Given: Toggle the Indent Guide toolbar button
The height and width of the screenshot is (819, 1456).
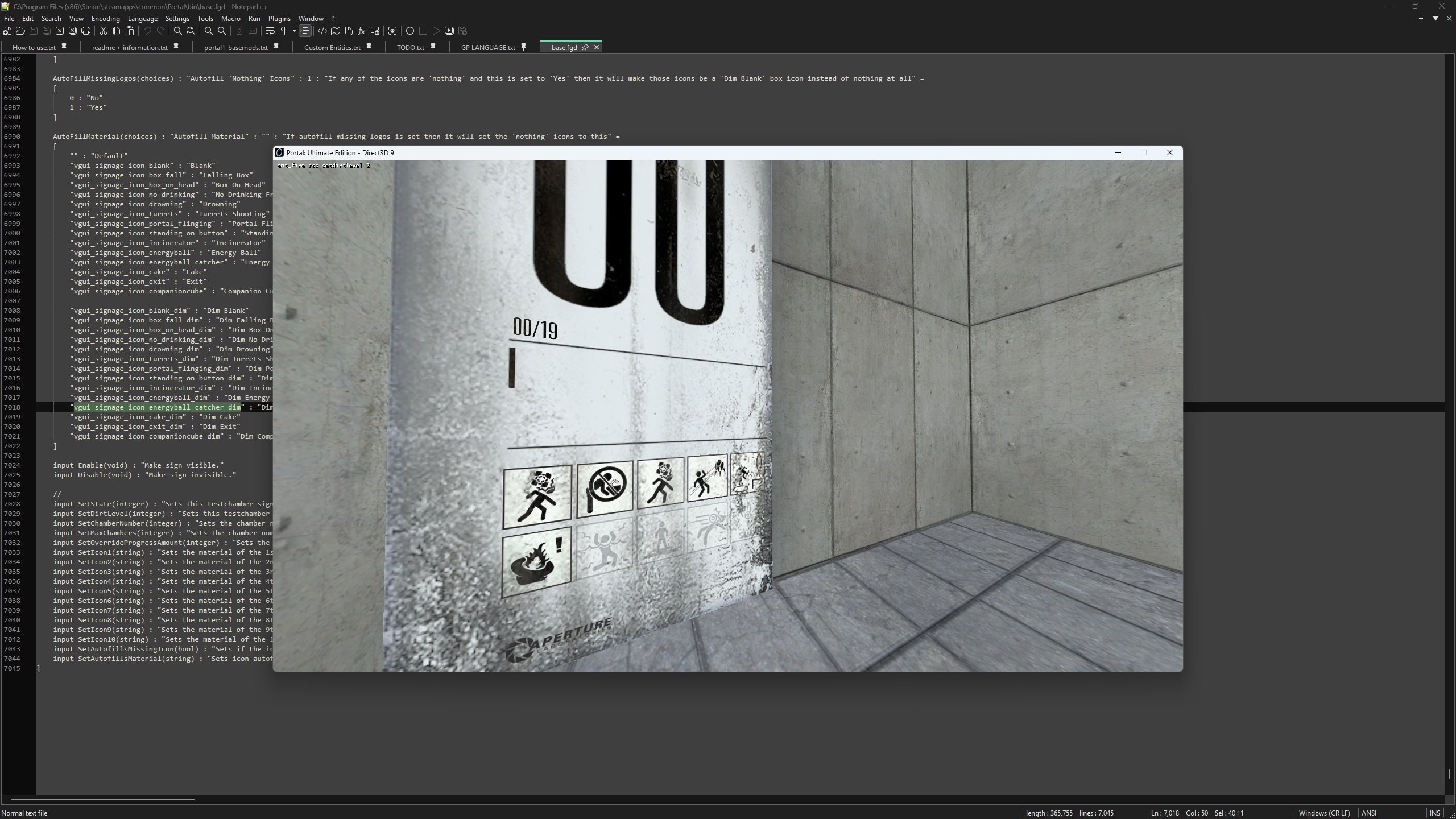Looking at the screenshot, I should click(305, 31).
